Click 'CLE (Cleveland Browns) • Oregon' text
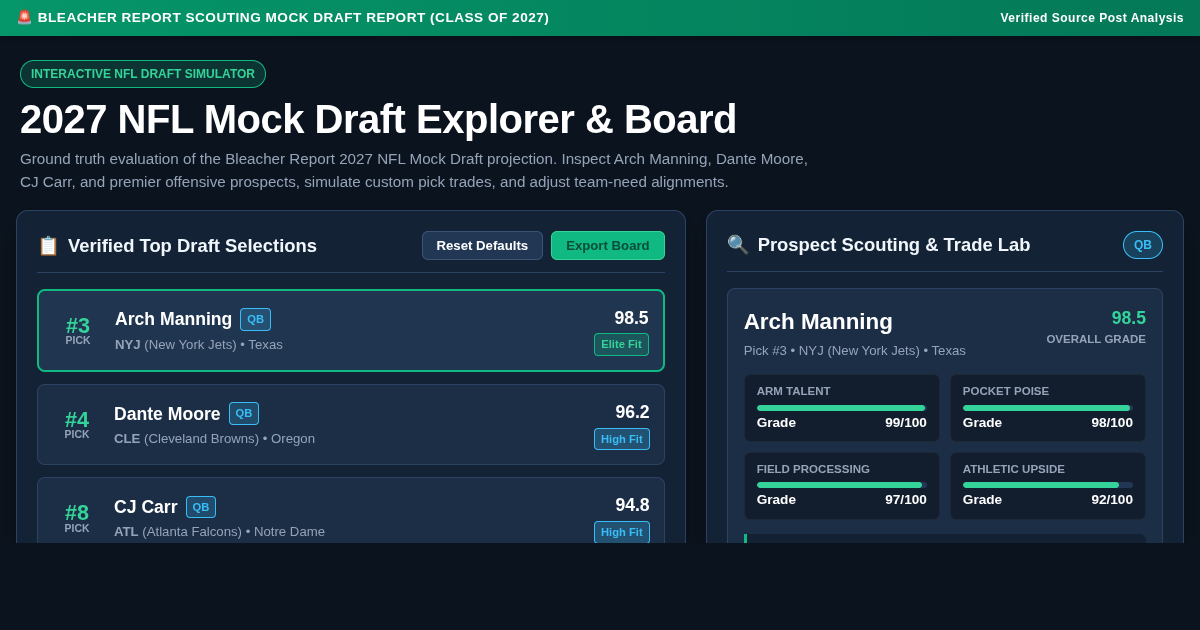This screenshot has width=1200, height=630. click(x=214, y=438)
